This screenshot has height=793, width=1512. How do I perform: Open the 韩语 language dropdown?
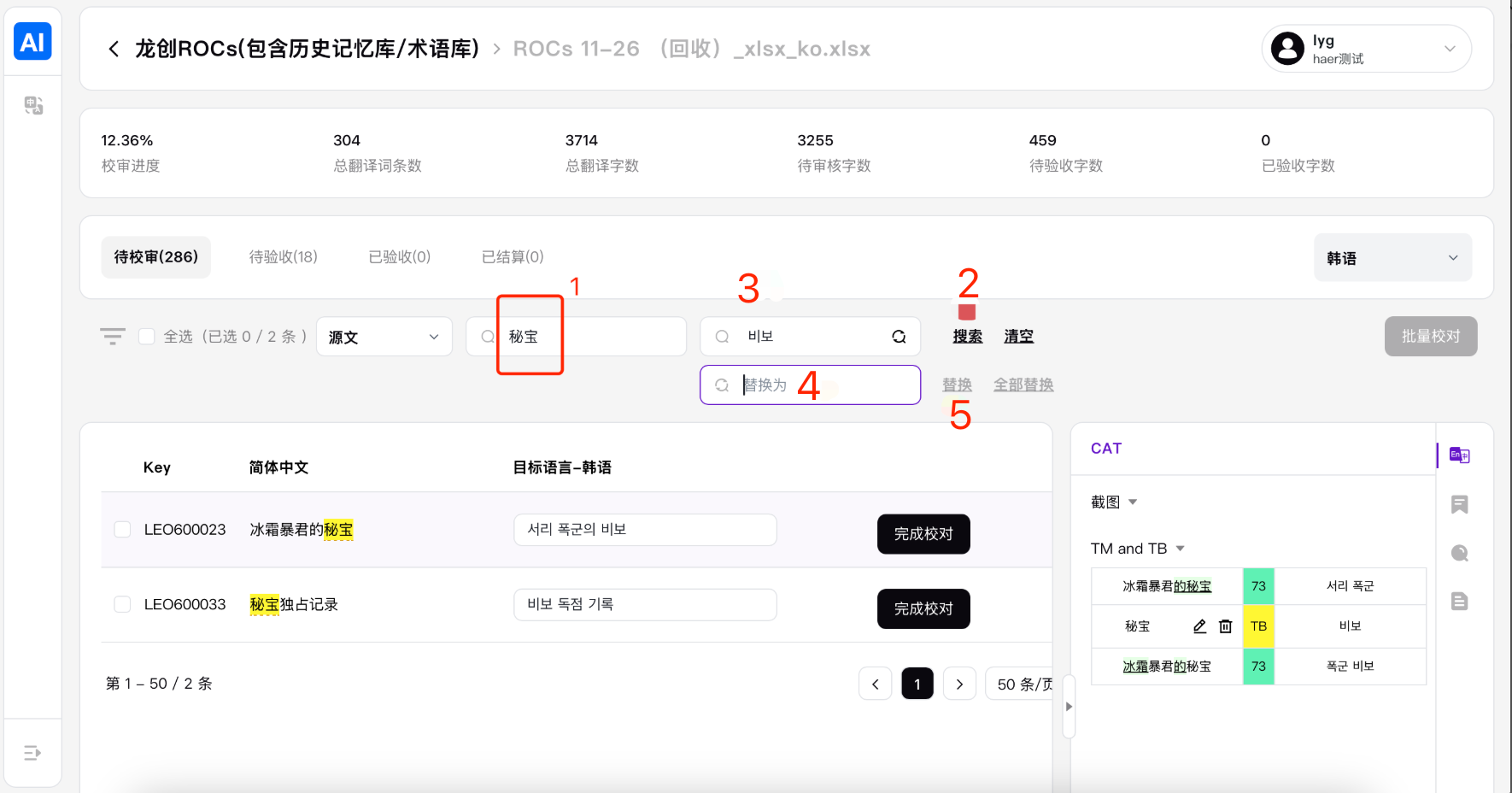[x=1392, y=258]
